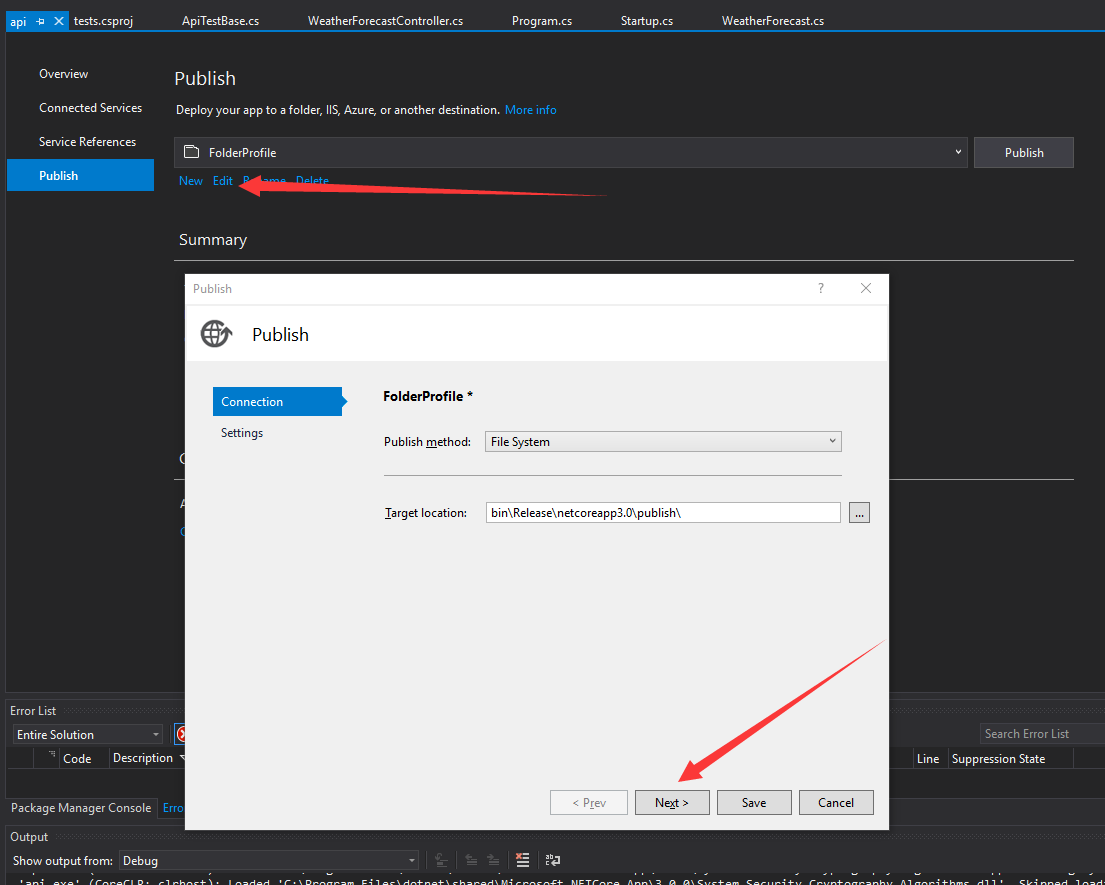Viewport: 1105px width, 885px height.
Task: Select the Connection step in dialog
Action: coord(278,402)
